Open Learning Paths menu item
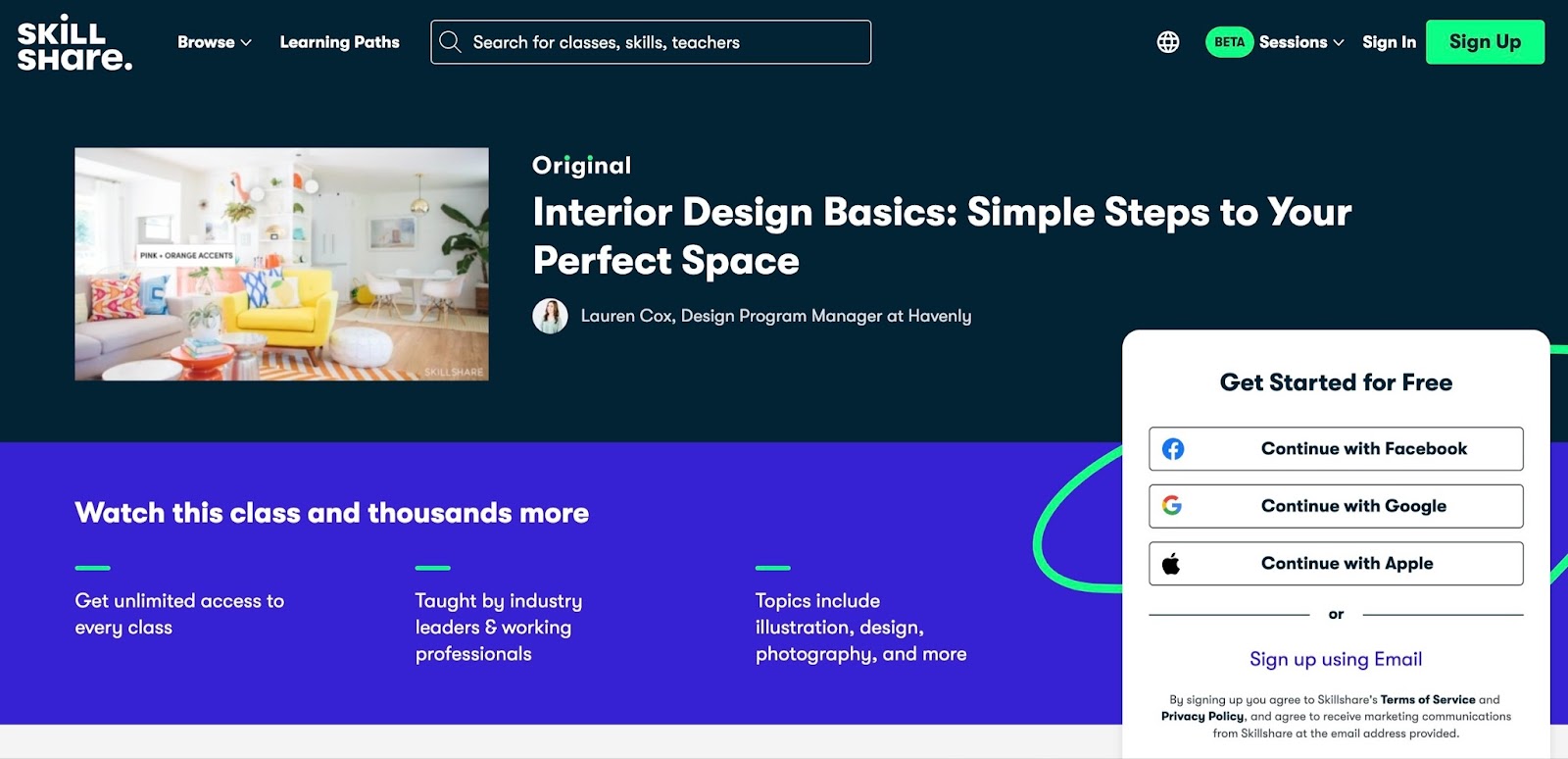Screen dimensions: 1568x759 click(339, 42)
